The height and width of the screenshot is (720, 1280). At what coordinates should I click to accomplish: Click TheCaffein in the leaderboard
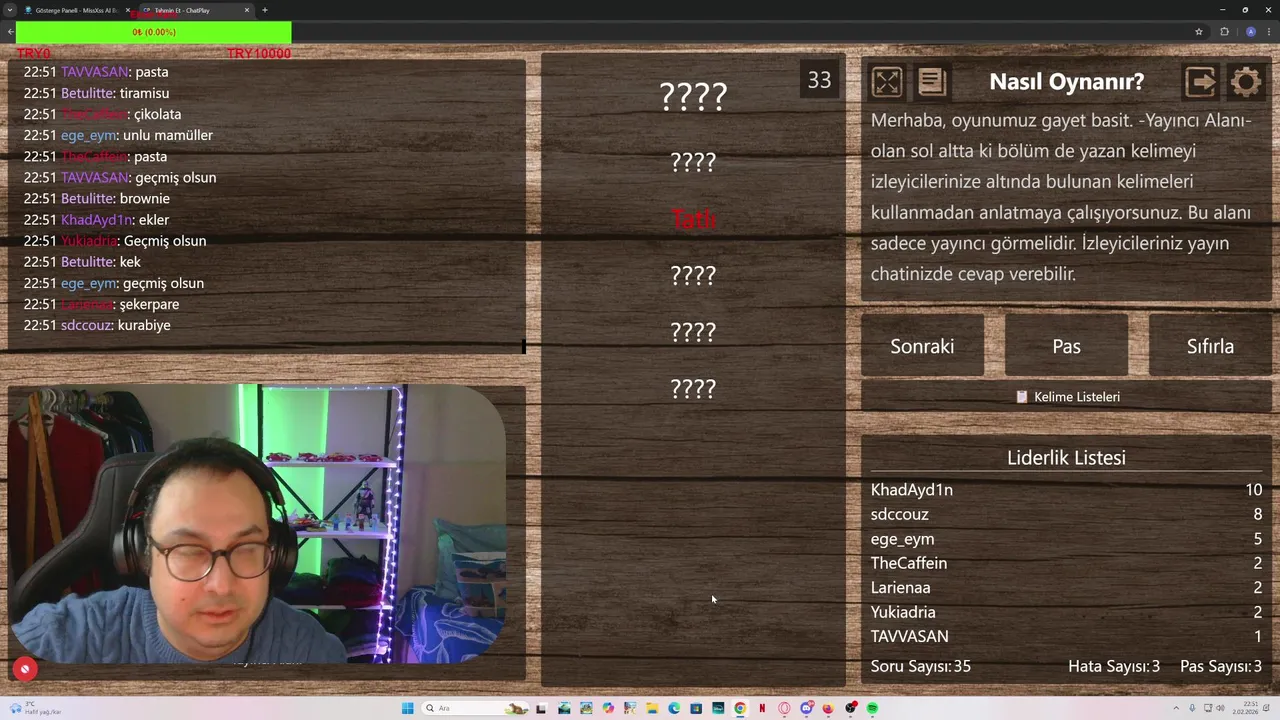click(908, 563)
